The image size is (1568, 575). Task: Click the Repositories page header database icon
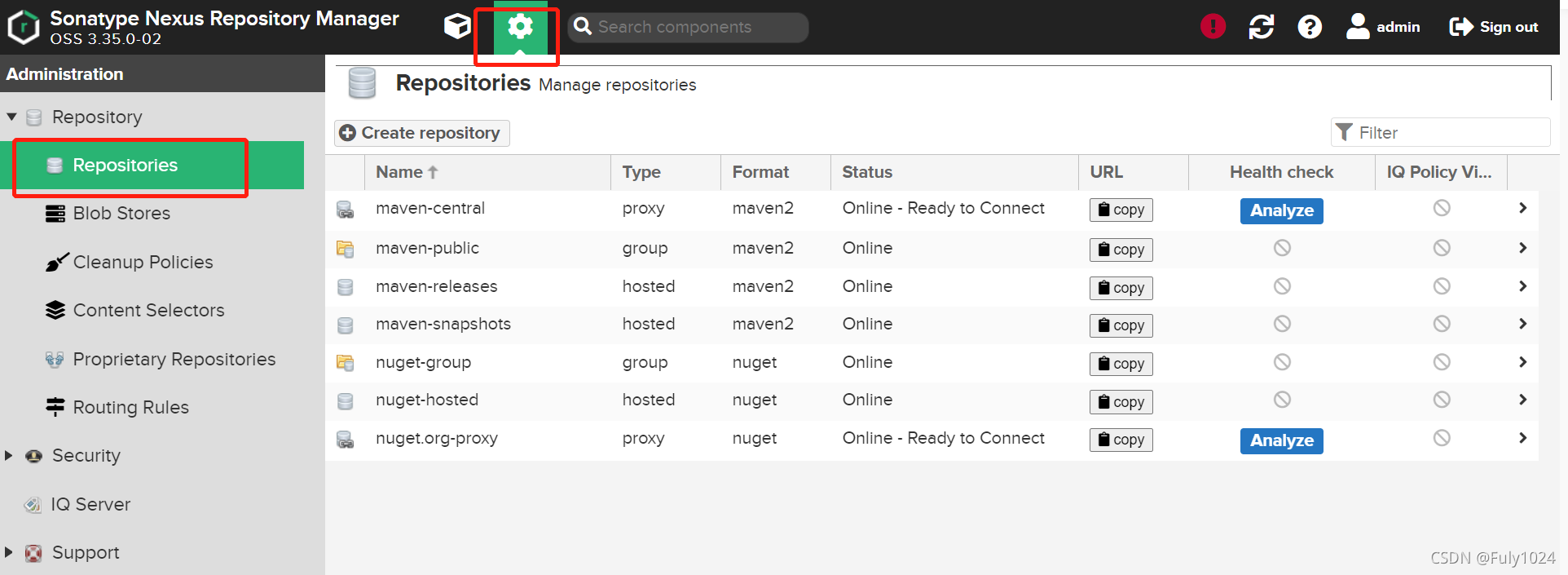click(362, 83)
